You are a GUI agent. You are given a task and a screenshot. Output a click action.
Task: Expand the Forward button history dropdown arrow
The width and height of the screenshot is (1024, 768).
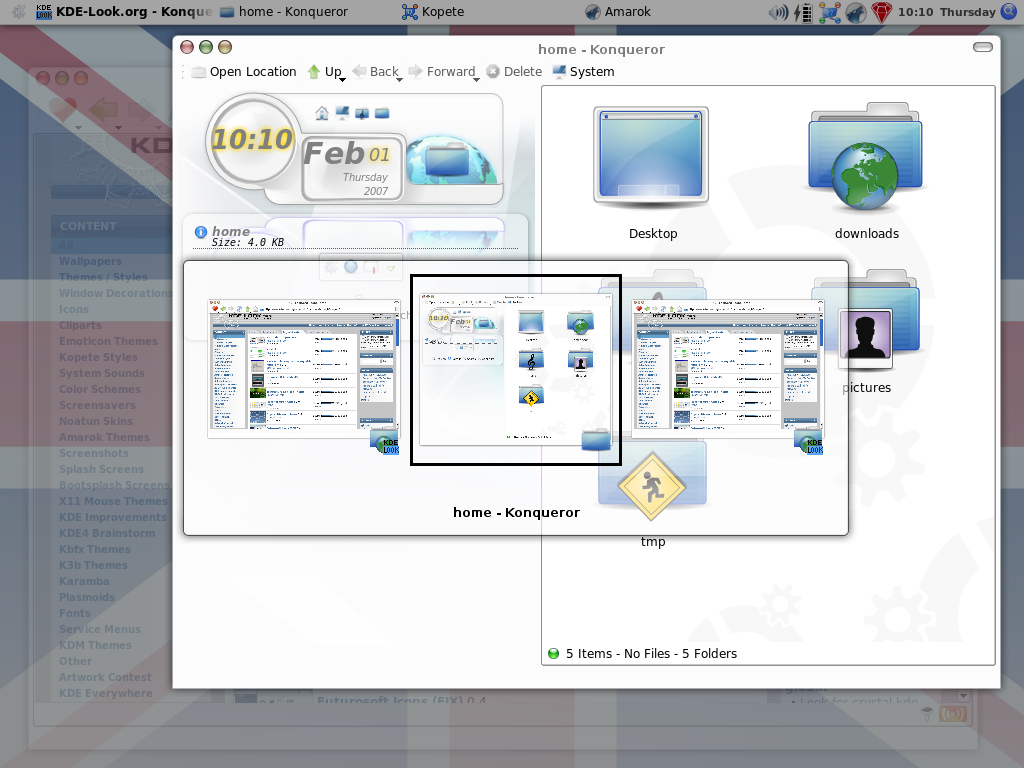(476, 80)
